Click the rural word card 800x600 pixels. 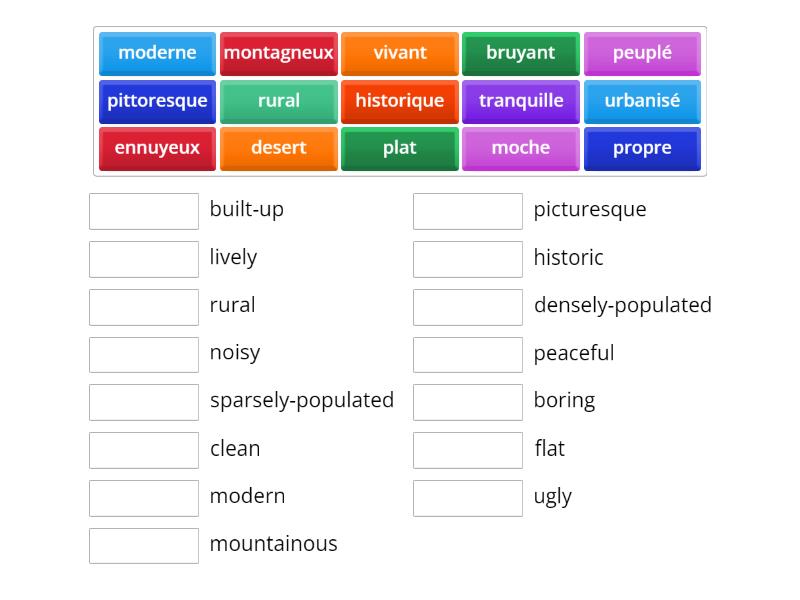coord(278,101)
